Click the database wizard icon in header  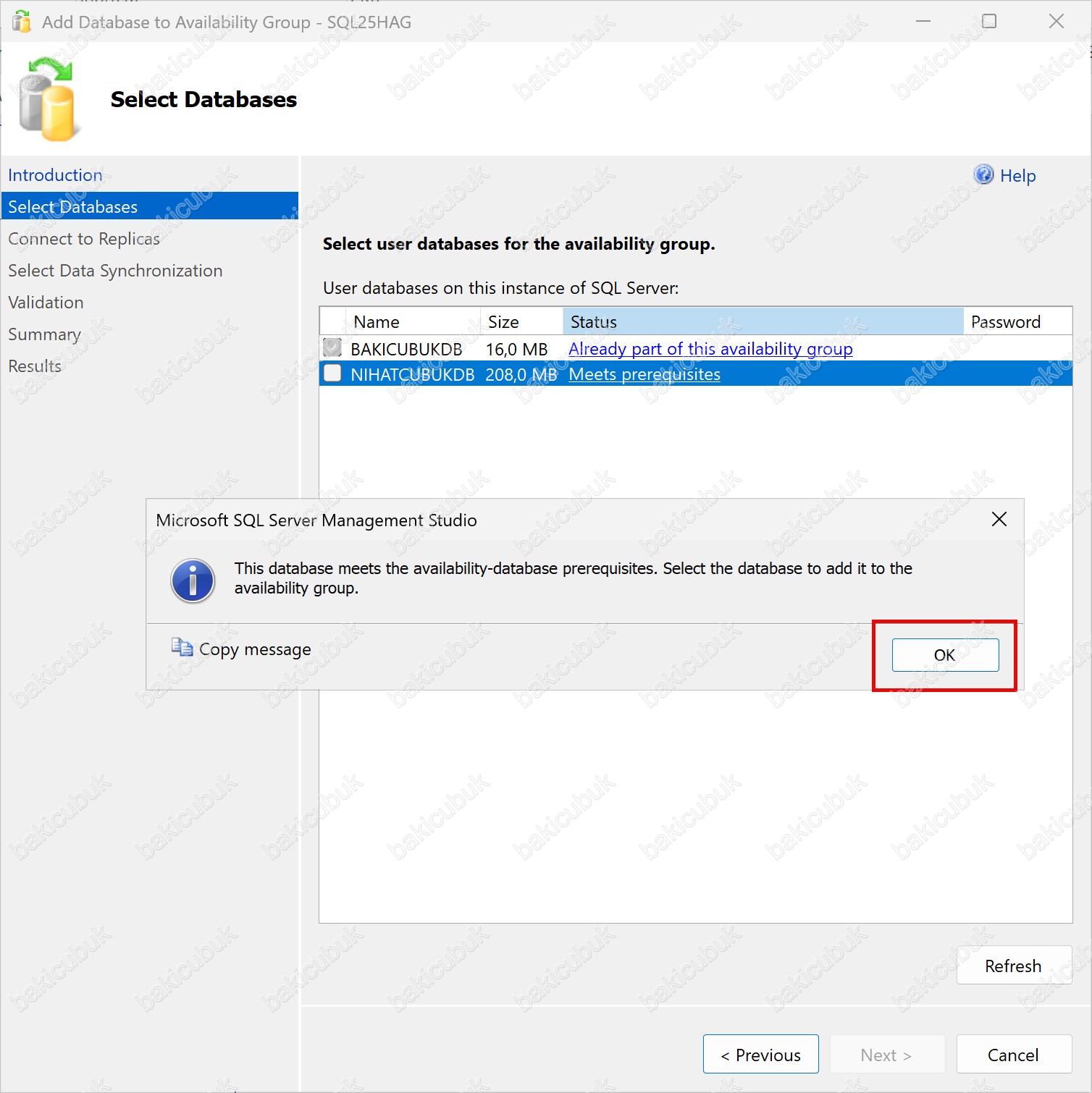pyautogui.click(x=47, y=99)
